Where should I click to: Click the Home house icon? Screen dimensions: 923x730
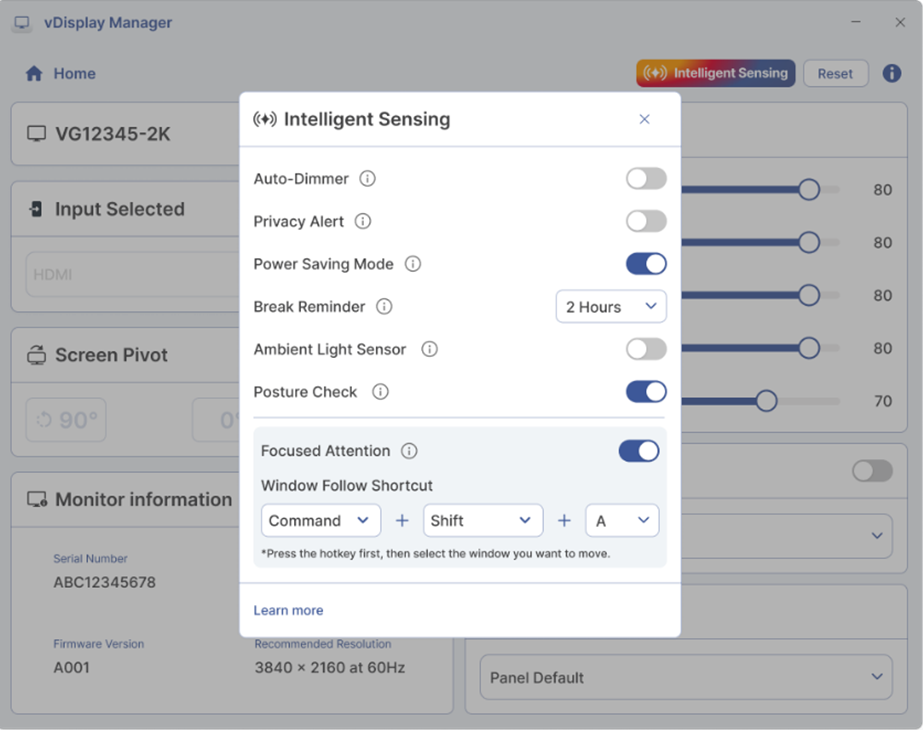click(33, 73)
